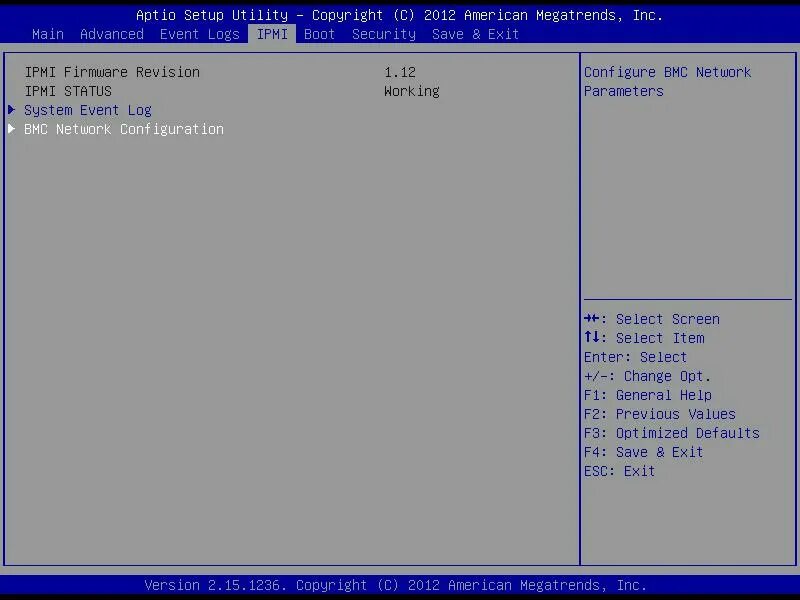Click the Working status value

click(412, 91)
